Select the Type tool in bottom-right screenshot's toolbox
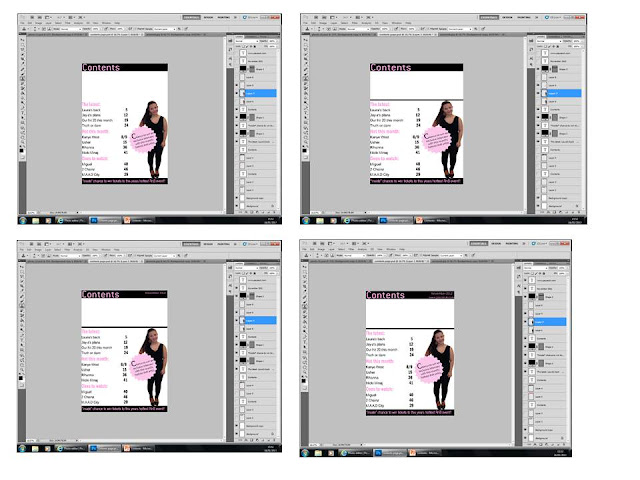 (304, 340)
